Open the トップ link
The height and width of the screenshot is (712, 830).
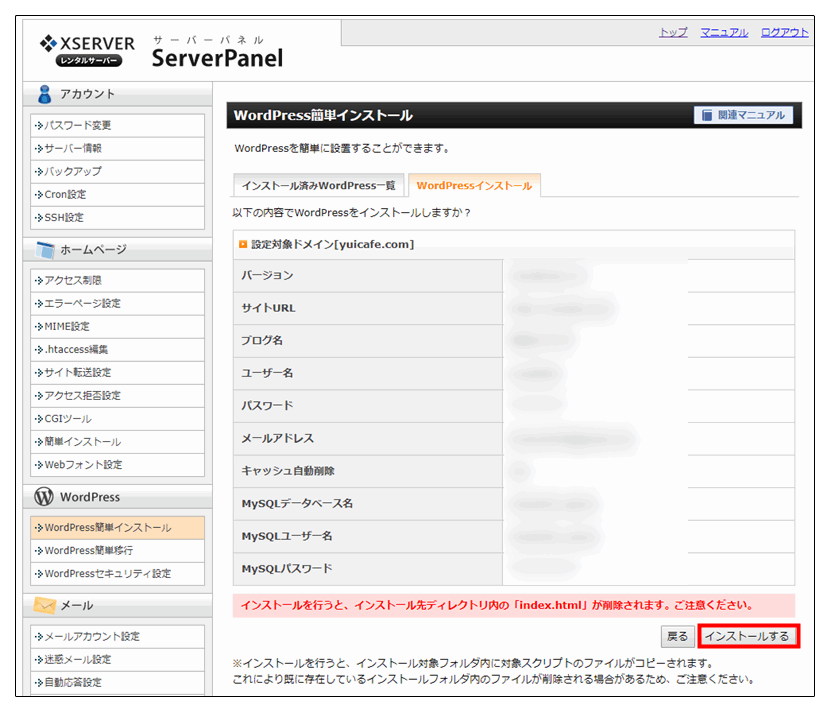pos(673,32)
